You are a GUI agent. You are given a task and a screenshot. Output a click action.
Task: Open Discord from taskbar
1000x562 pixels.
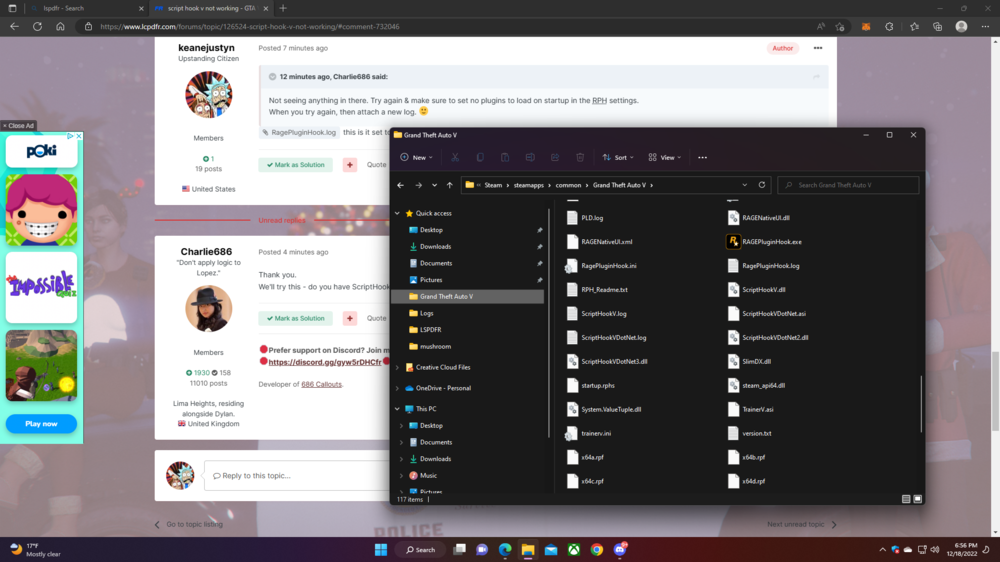[x=620, y=549]
